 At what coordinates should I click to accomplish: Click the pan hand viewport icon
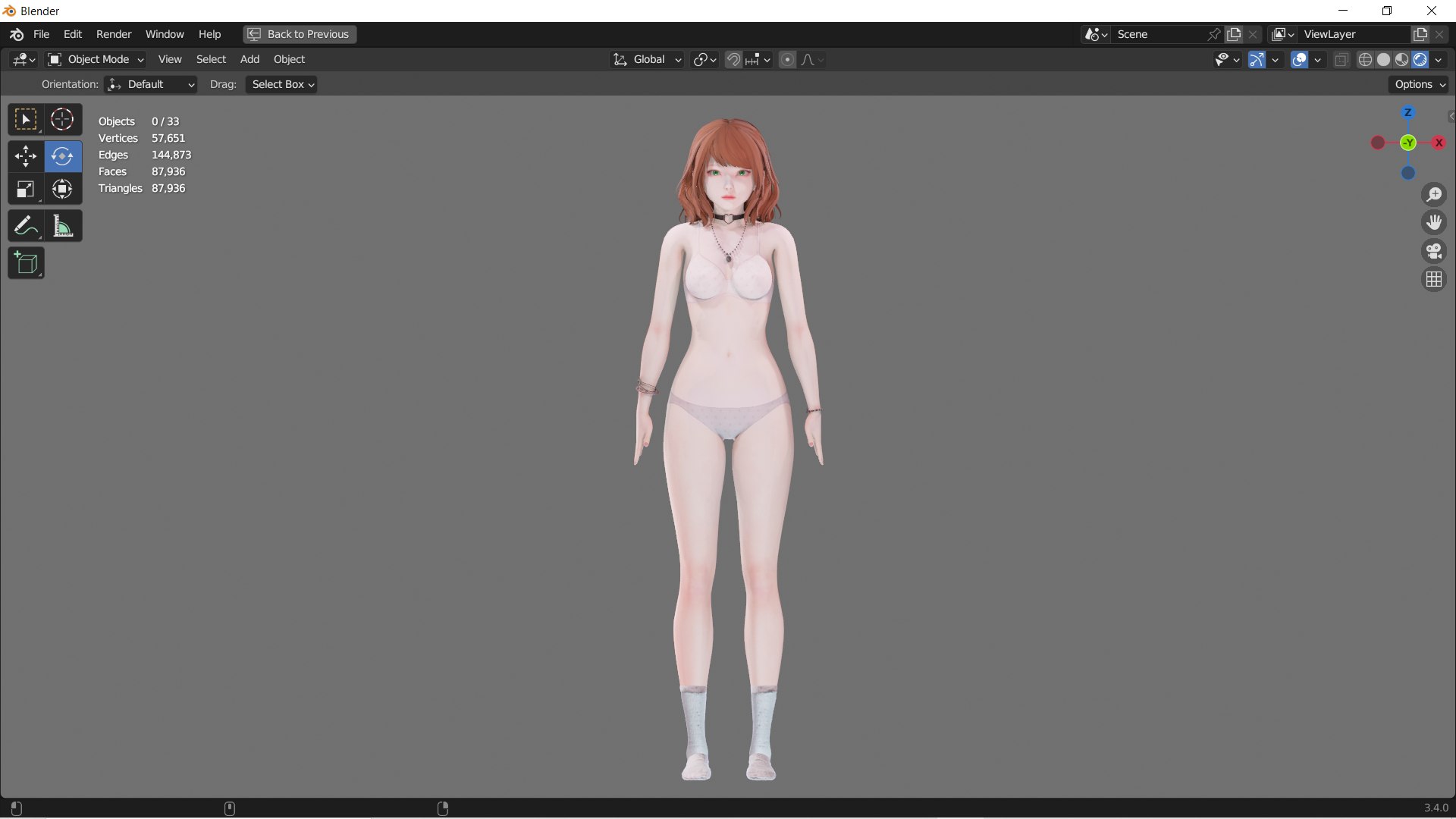1434,223
